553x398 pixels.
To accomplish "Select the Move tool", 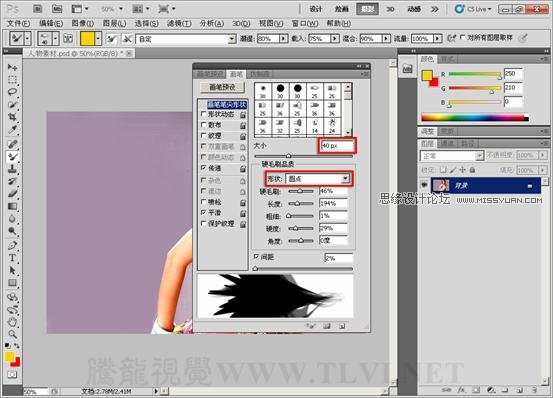I will click(x=12, y=67).
